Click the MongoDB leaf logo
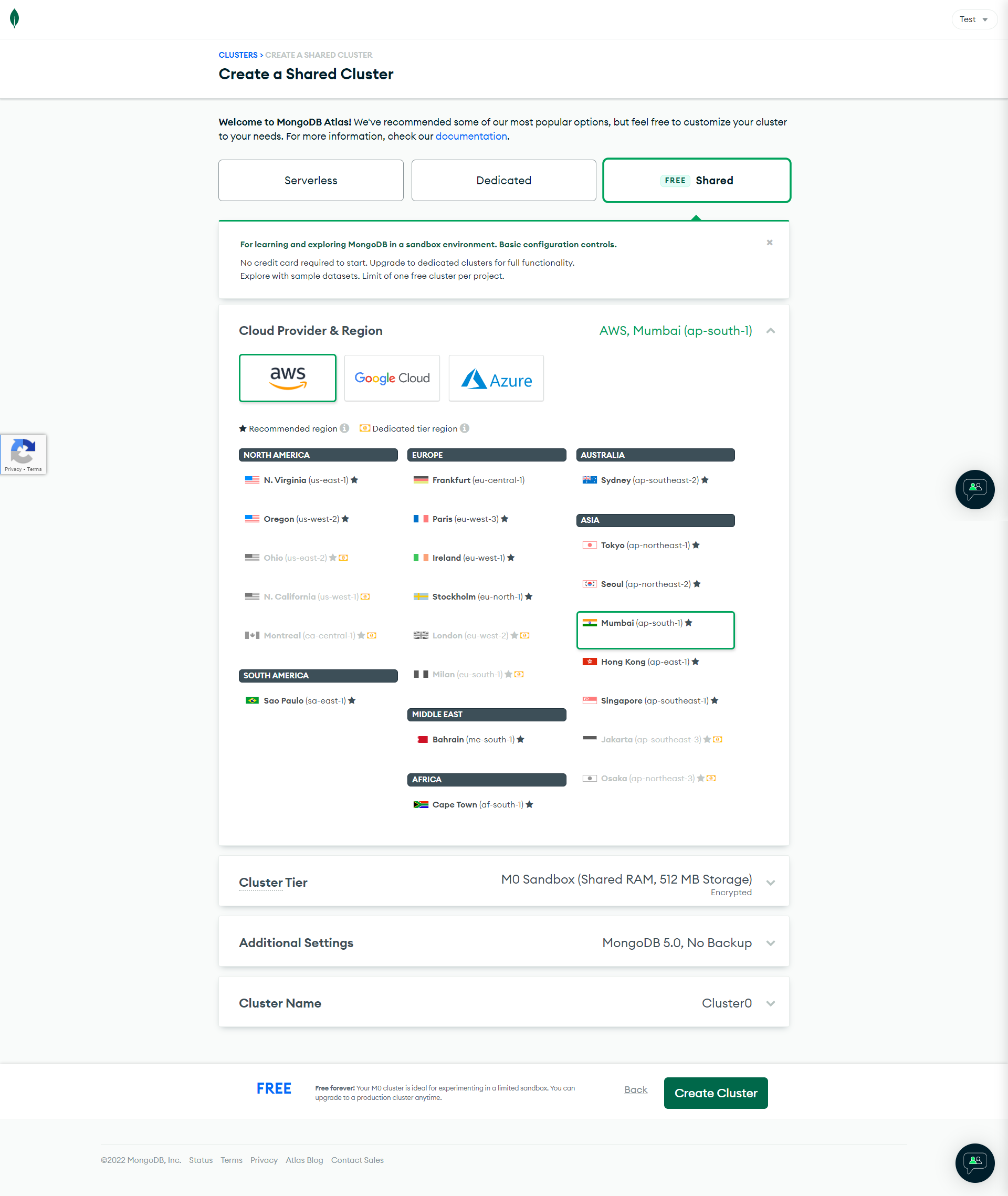This screenshot has width=1008, height=1196. pos(15,18)
